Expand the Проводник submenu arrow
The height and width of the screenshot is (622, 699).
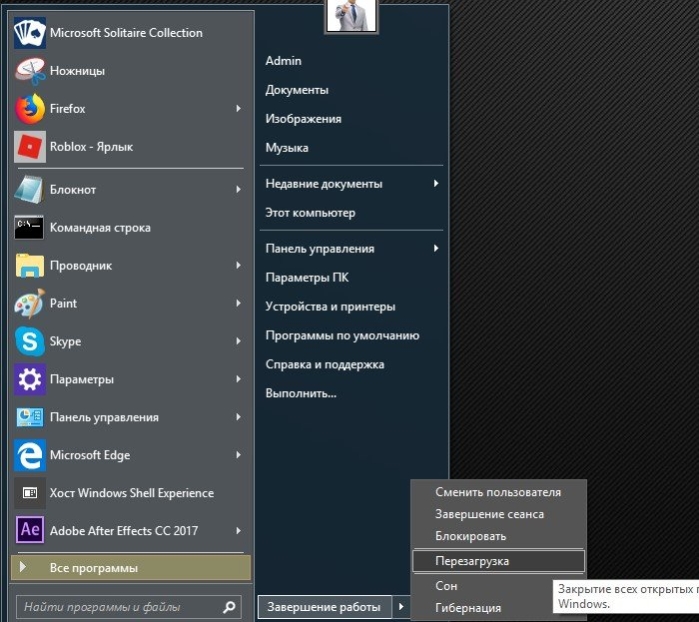[x=238, y=265]
